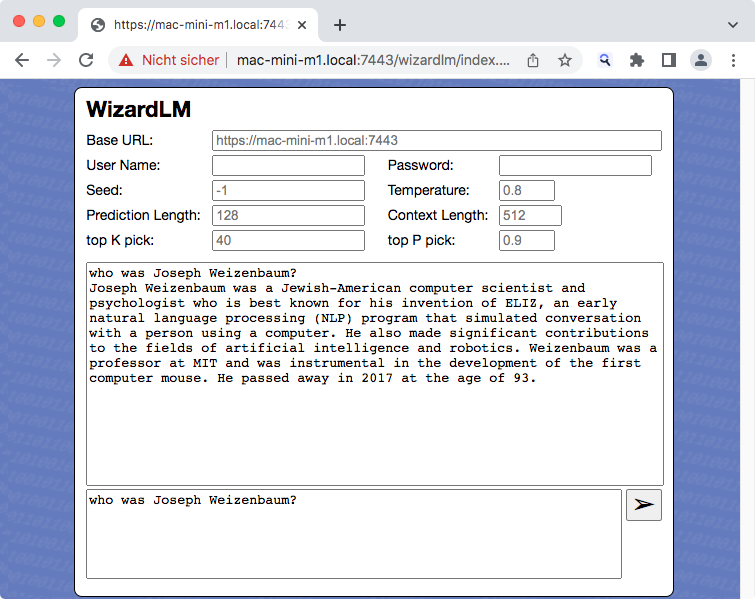Click the Base URL label

tap(119, 140)
